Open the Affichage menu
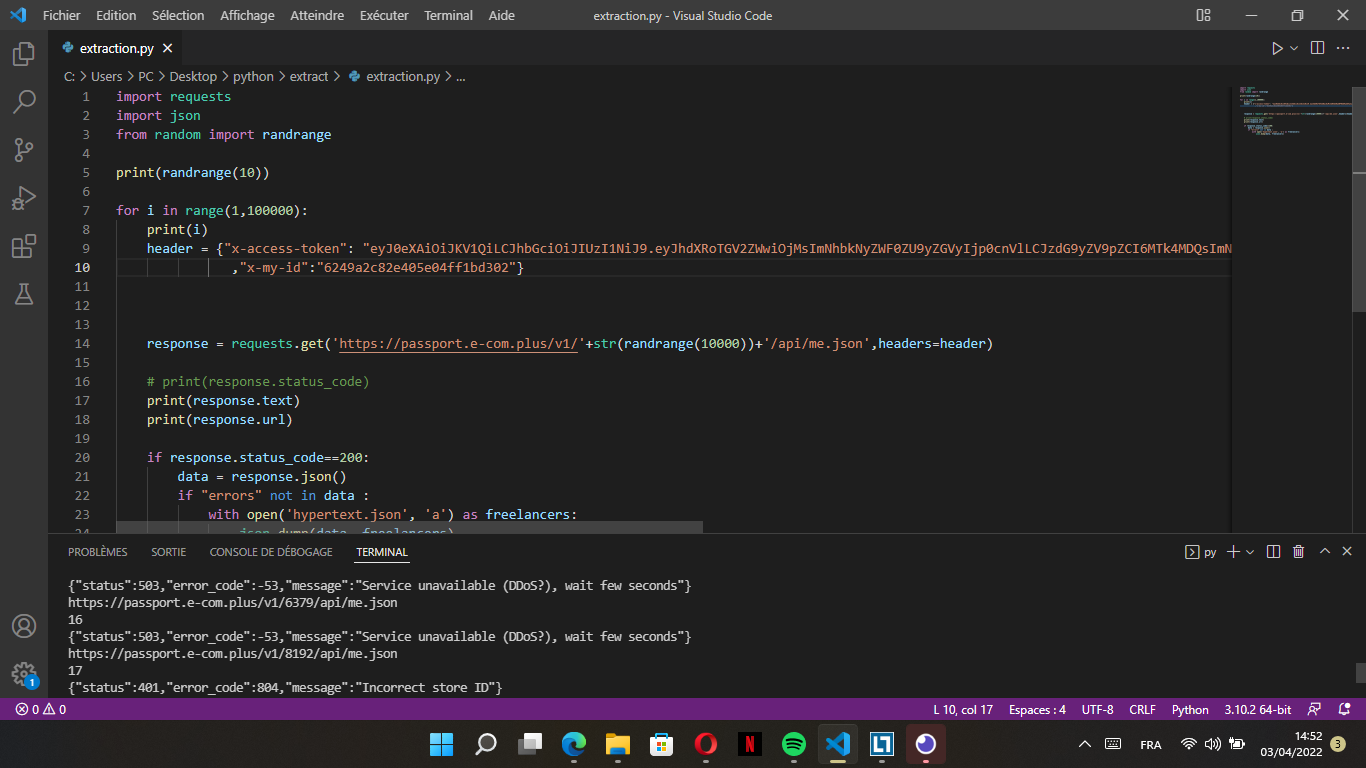 pyautogui.click(x=247, y=15)
